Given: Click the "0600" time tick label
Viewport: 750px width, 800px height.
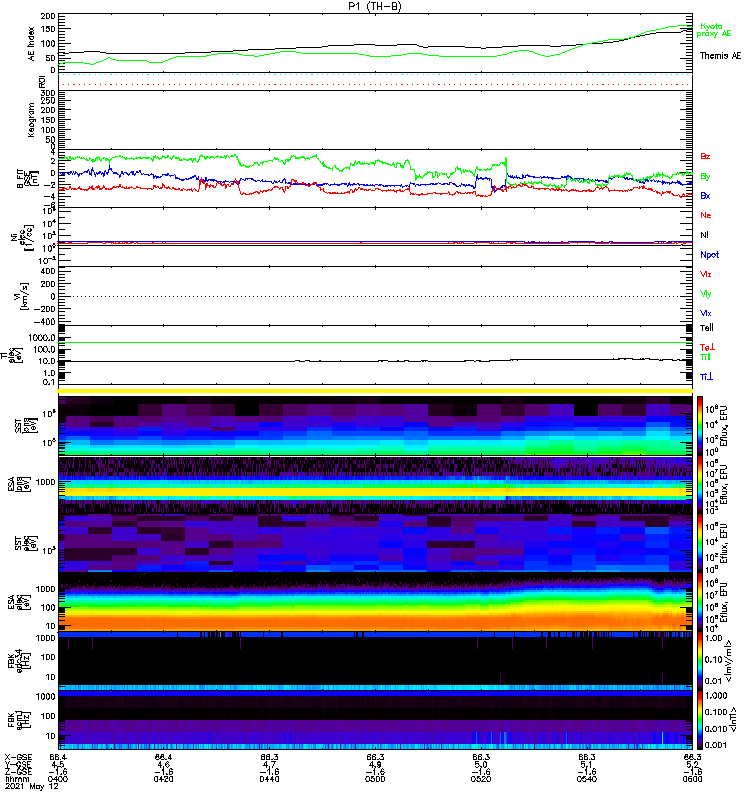Looking at the screenshot, I should [692, 779].
